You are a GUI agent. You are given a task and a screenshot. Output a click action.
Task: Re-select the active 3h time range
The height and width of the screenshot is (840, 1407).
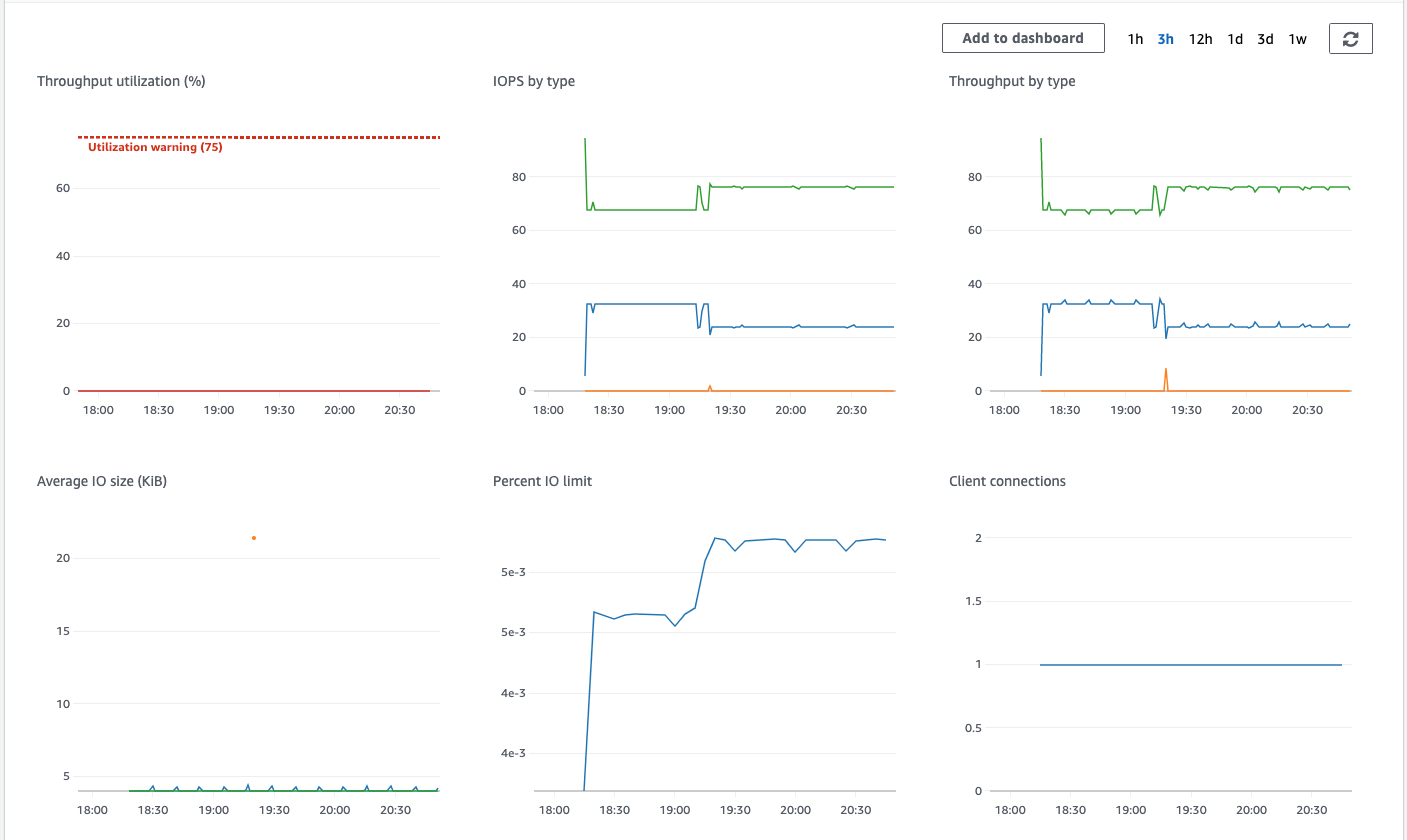[1164, 38]
